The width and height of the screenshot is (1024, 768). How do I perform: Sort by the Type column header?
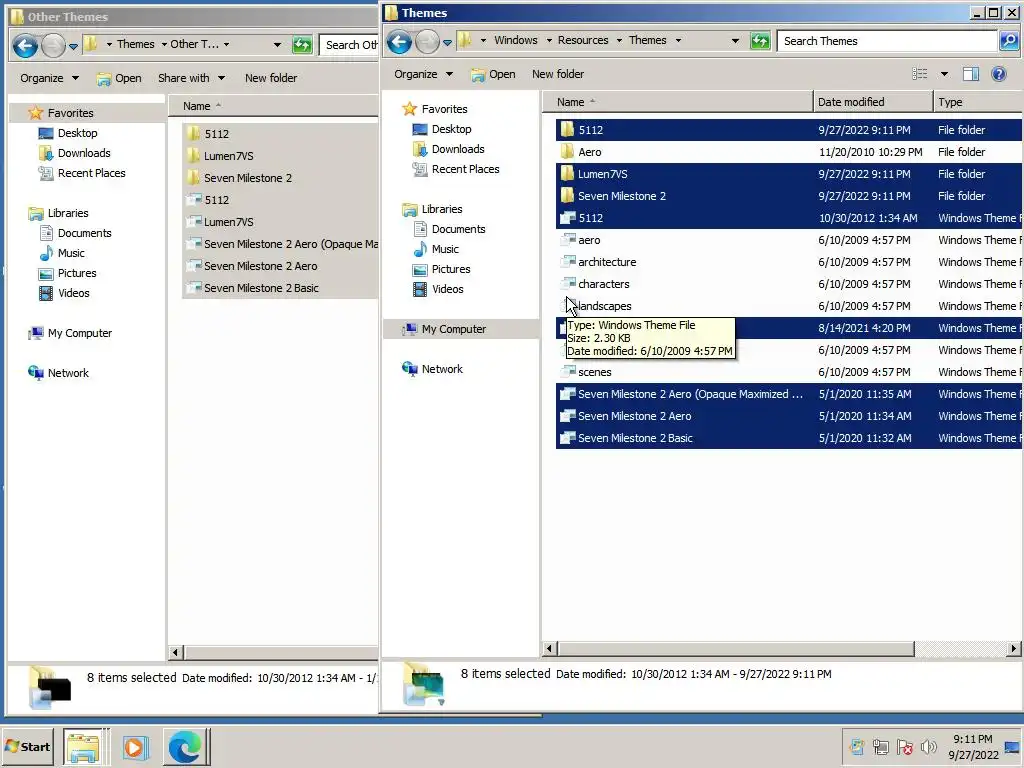pyautogui.click(x=978, y=102)
